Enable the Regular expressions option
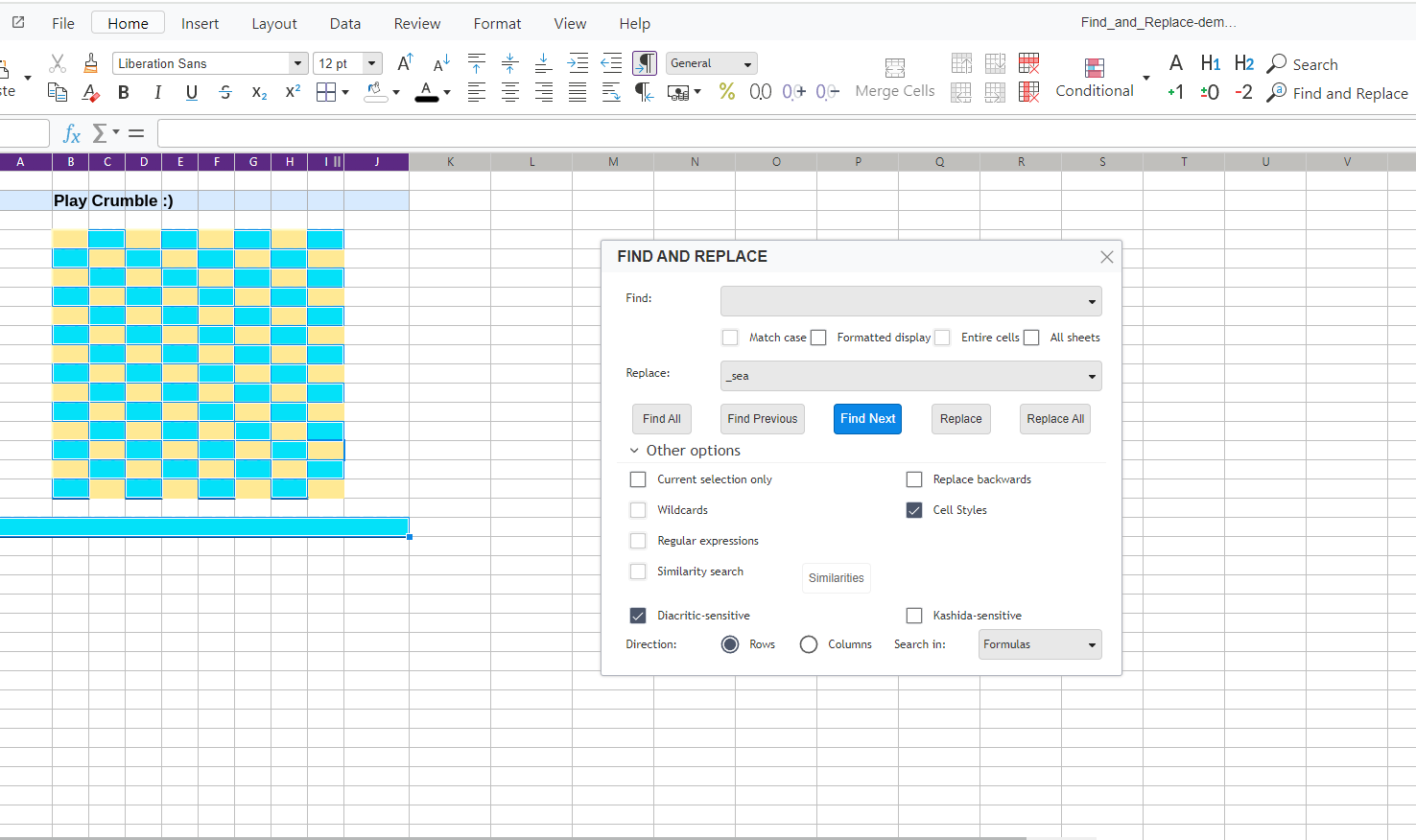This screenshot has height=840, width=1416. point(638,540)
